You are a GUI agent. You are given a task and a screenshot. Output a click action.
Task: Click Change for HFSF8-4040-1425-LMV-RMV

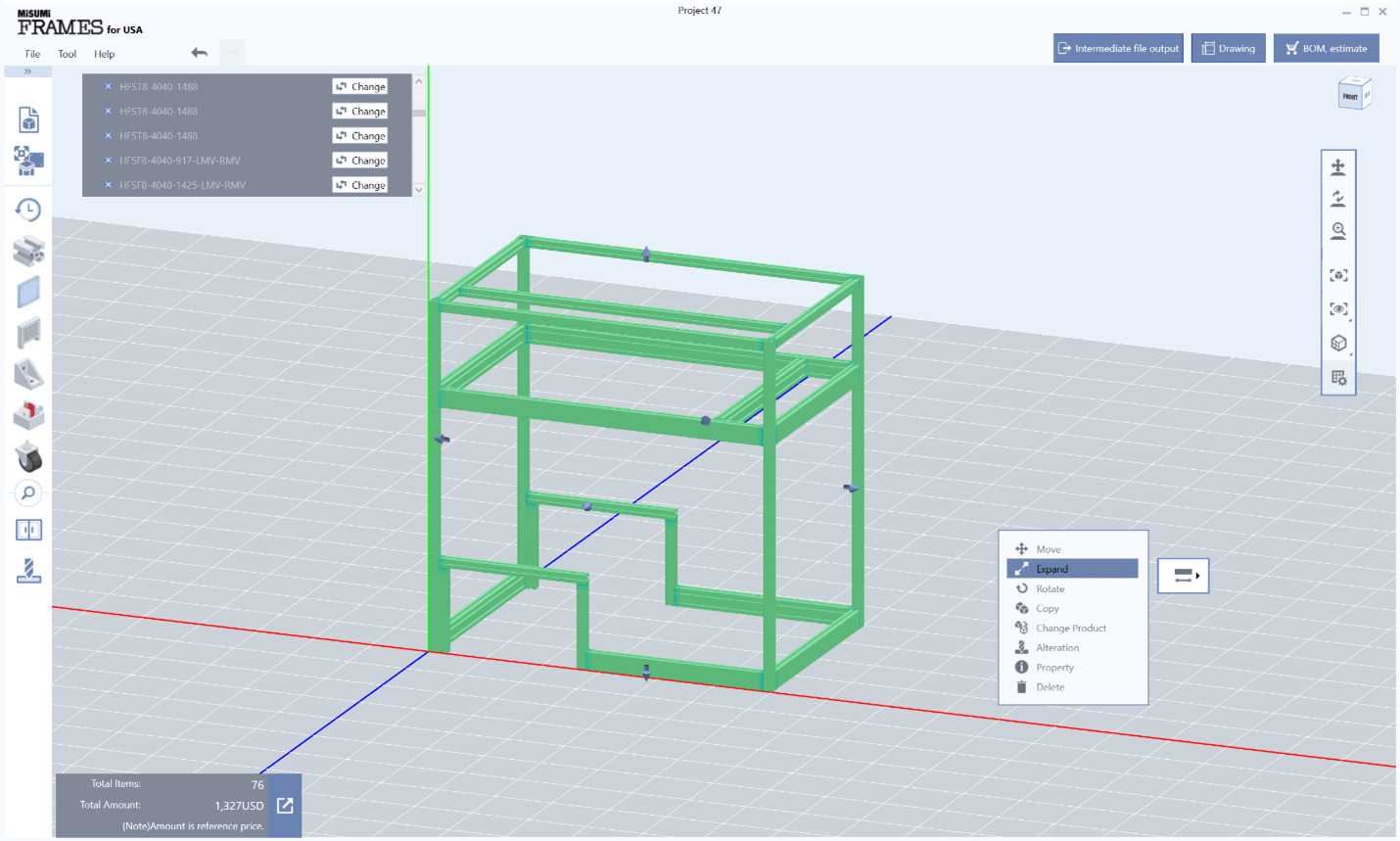point(359,184)
